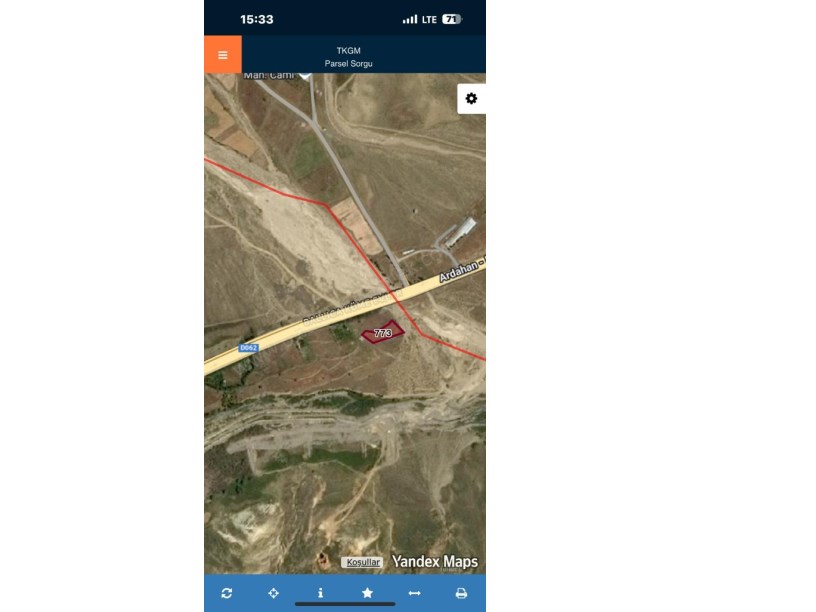
Task: Tap the mosque marker near Mah. Cami
Action: (305, 76)
